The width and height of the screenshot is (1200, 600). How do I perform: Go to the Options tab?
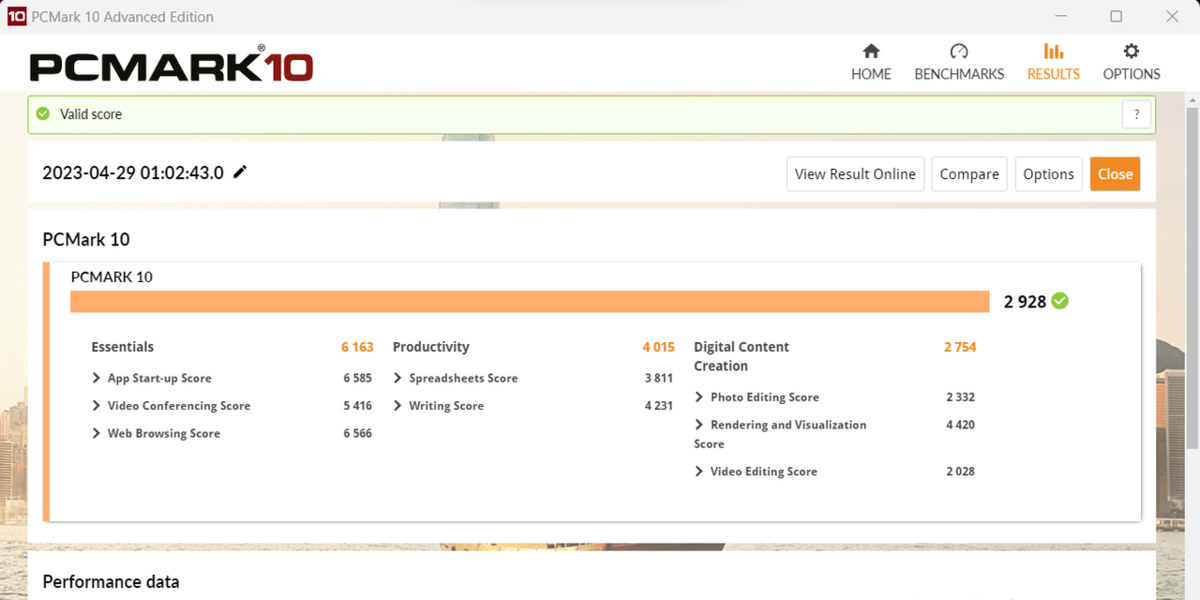[1131, 62]
